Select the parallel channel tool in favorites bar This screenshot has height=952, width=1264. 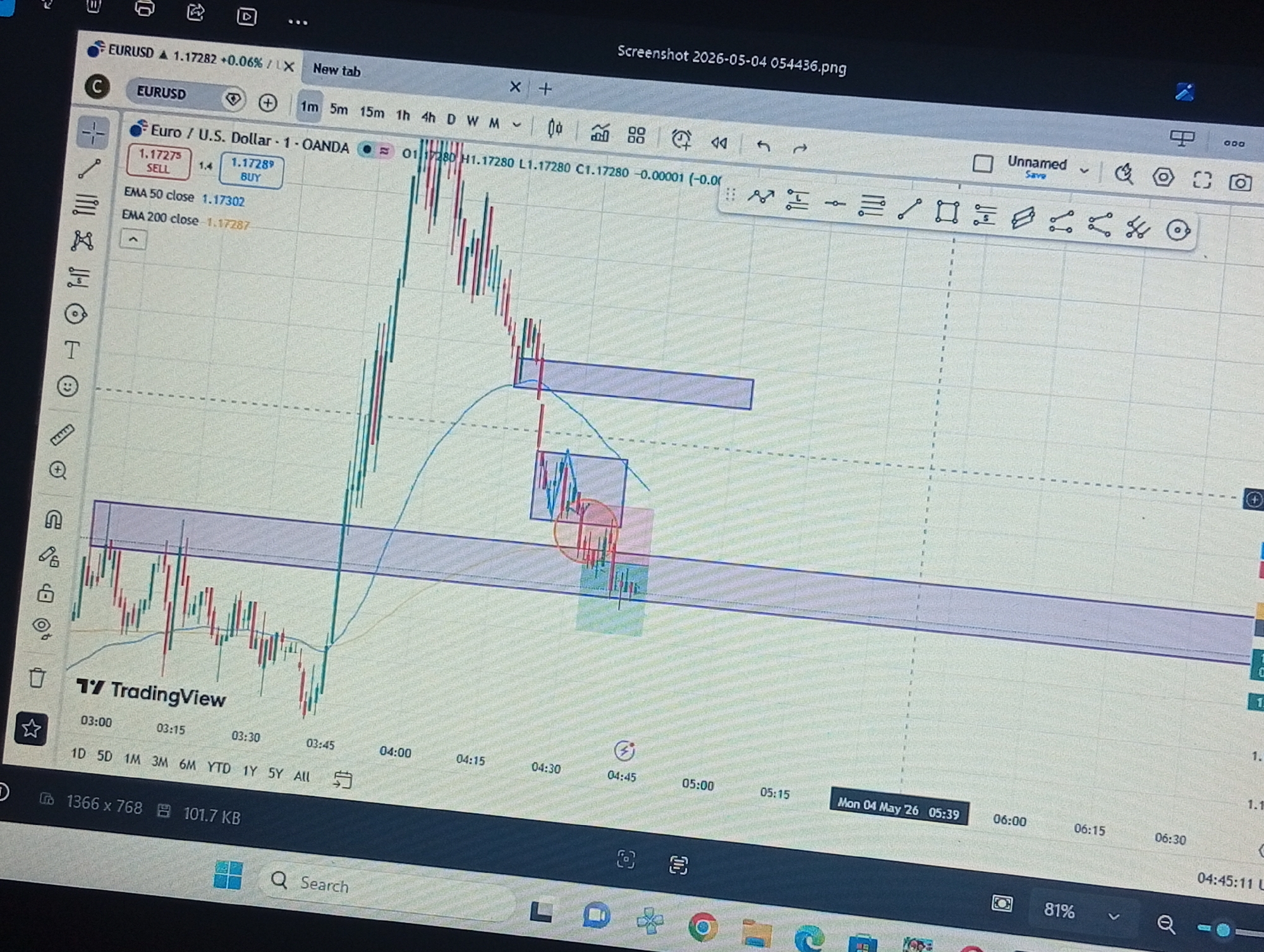pyautogui.click(x=1023, y=218)
